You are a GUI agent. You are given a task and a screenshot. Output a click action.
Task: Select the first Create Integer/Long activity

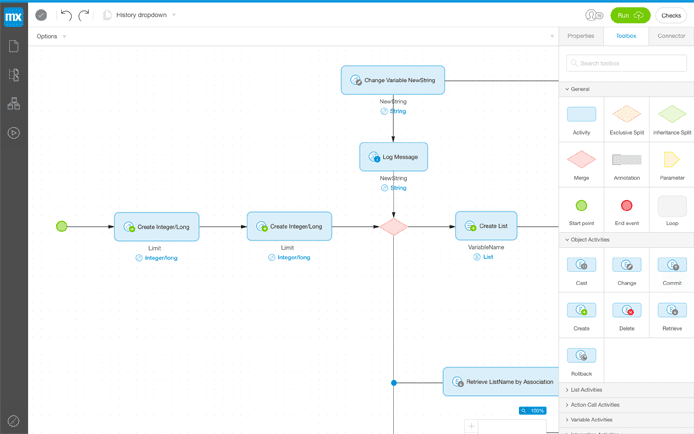click(157, 227)
